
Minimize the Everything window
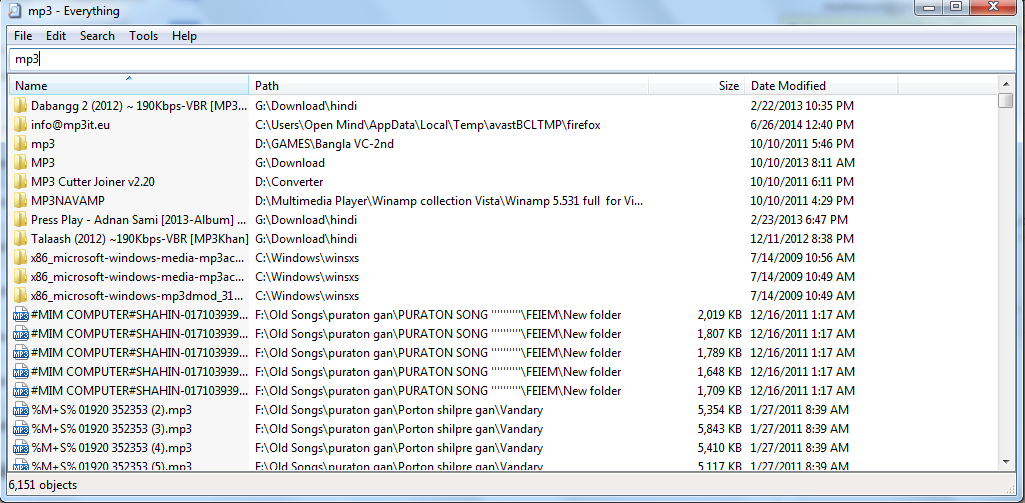click(x=928, y=6)
